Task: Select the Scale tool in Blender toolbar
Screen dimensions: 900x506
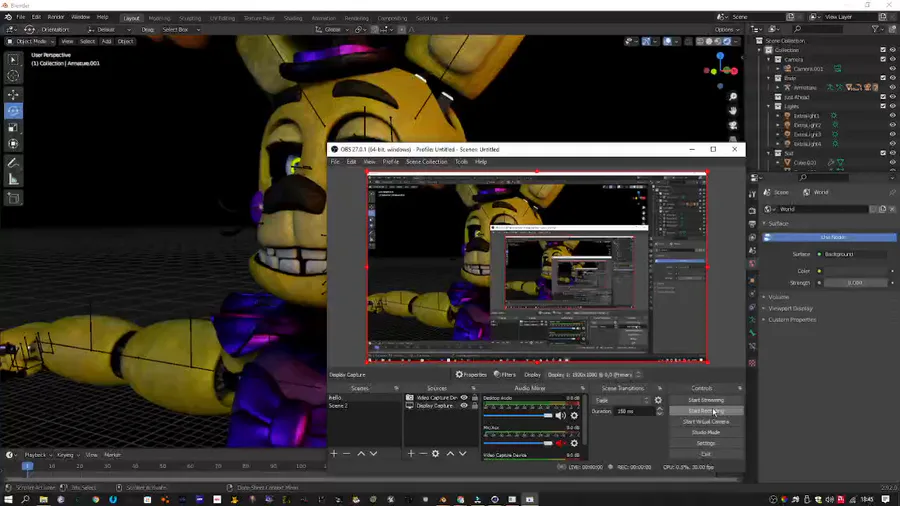Action: click(x=13, y=127)
